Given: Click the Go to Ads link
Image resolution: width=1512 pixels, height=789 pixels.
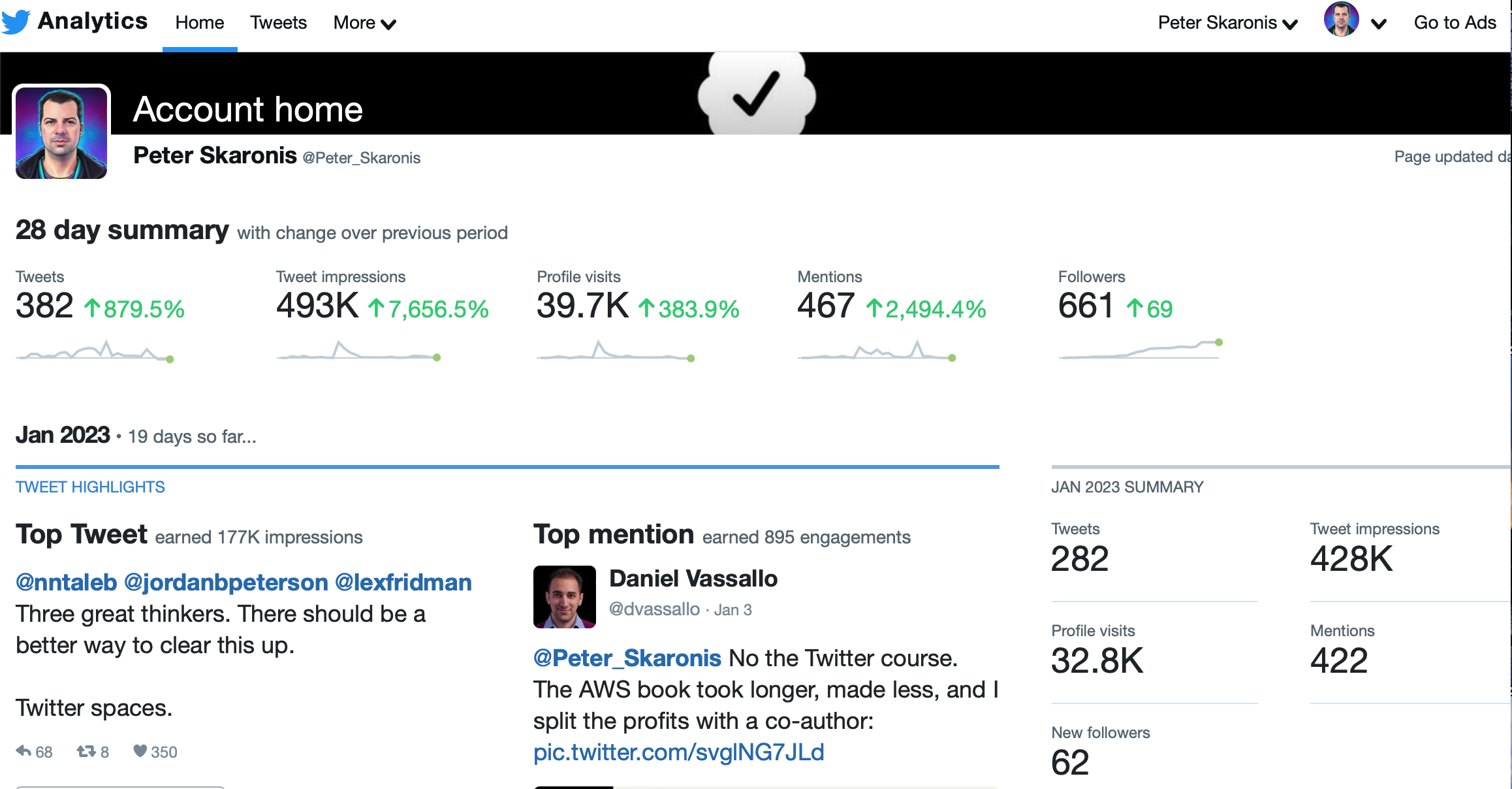Looking at the screenshot, I should coord(1455,23).
